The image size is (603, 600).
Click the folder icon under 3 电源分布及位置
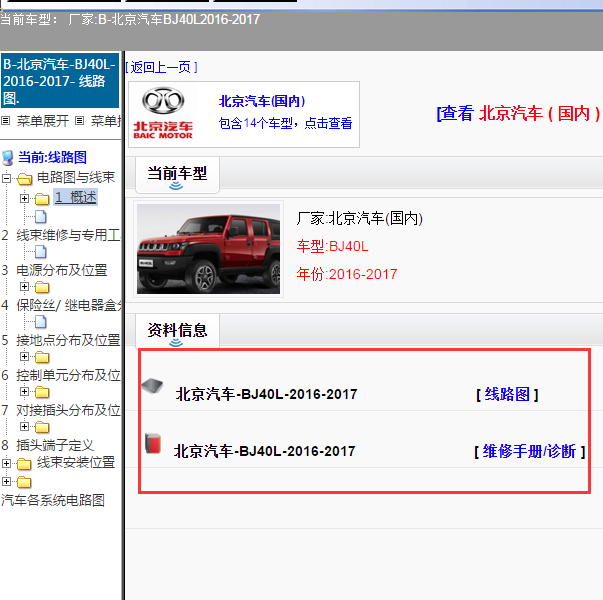click(x=42, y=287)
